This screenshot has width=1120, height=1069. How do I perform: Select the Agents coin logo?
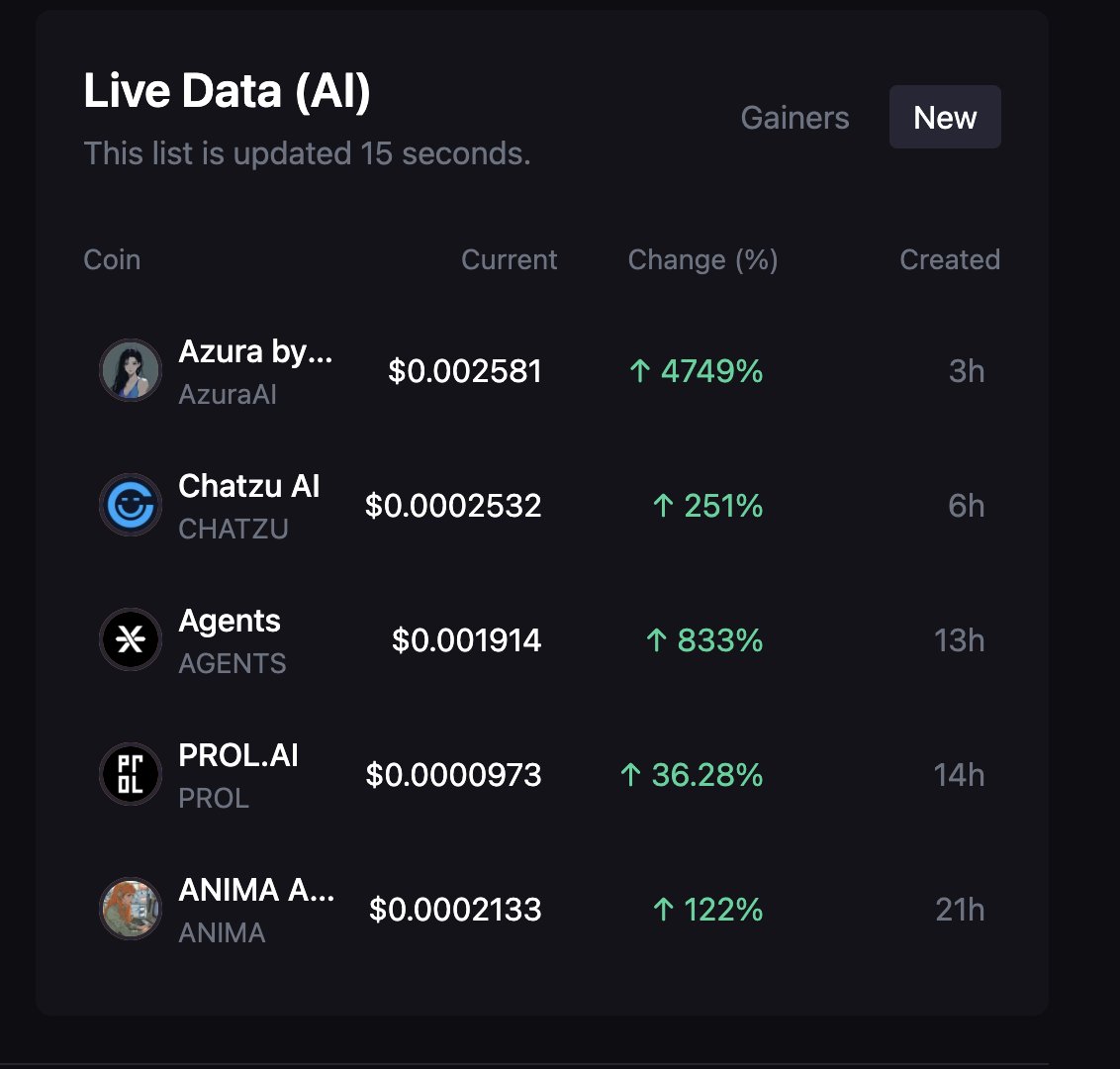tap(130, 639)
